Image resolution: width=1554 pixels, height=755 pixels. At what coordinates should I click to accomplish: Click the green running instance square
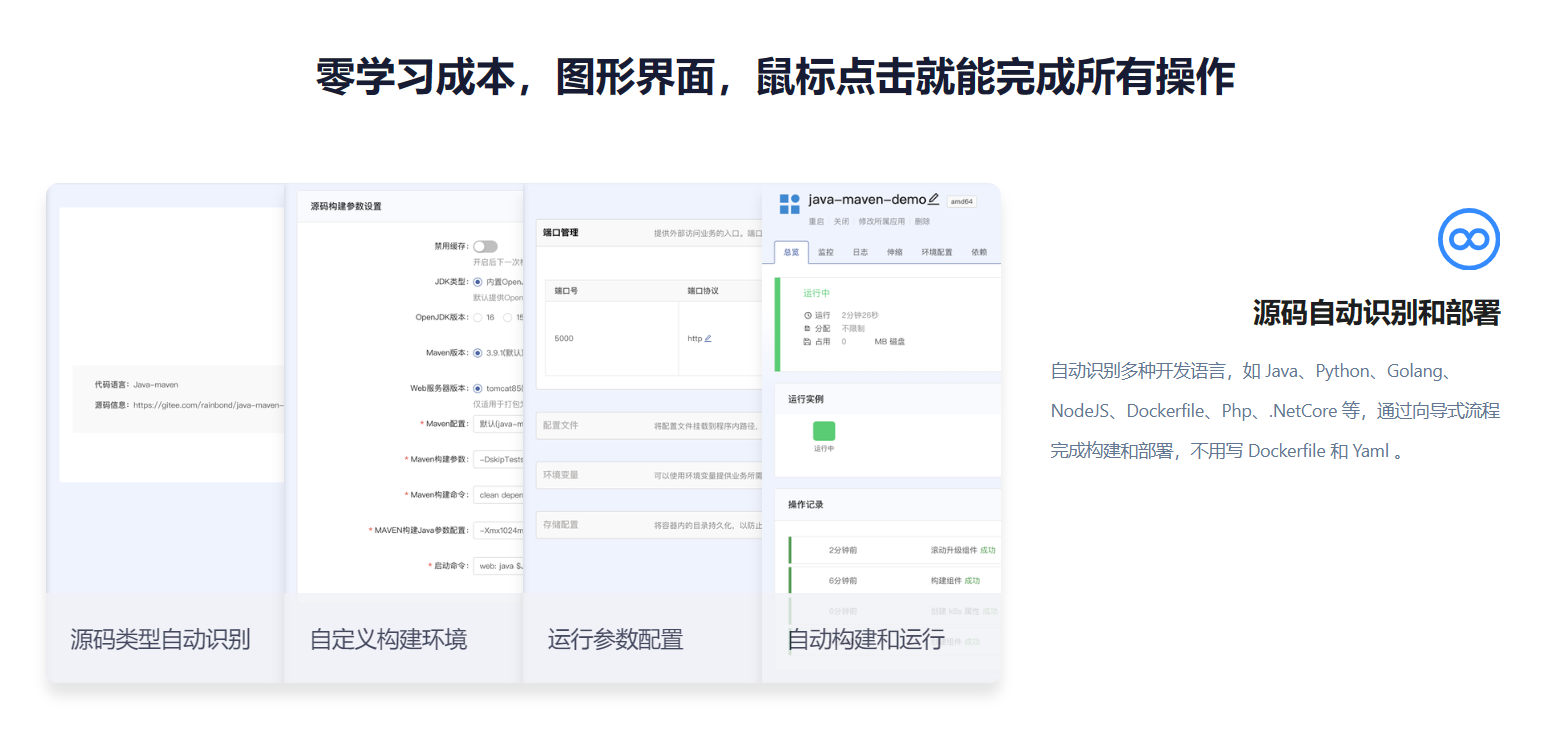click(823, 431)
